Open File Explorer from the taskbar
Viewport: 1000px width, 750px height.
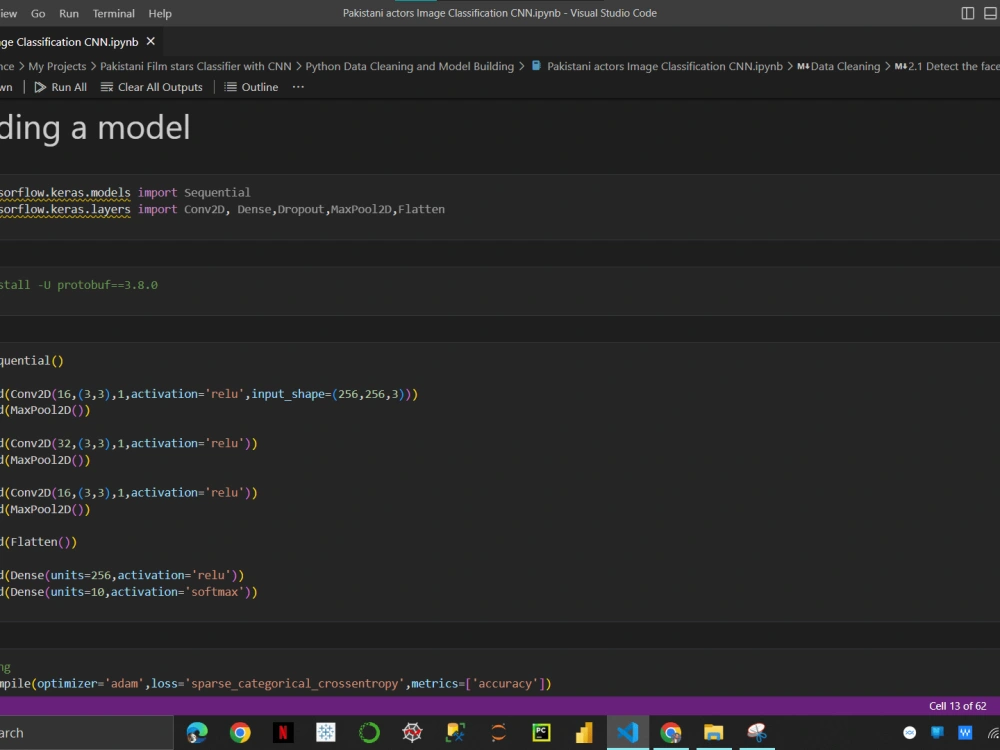[713, 733]
